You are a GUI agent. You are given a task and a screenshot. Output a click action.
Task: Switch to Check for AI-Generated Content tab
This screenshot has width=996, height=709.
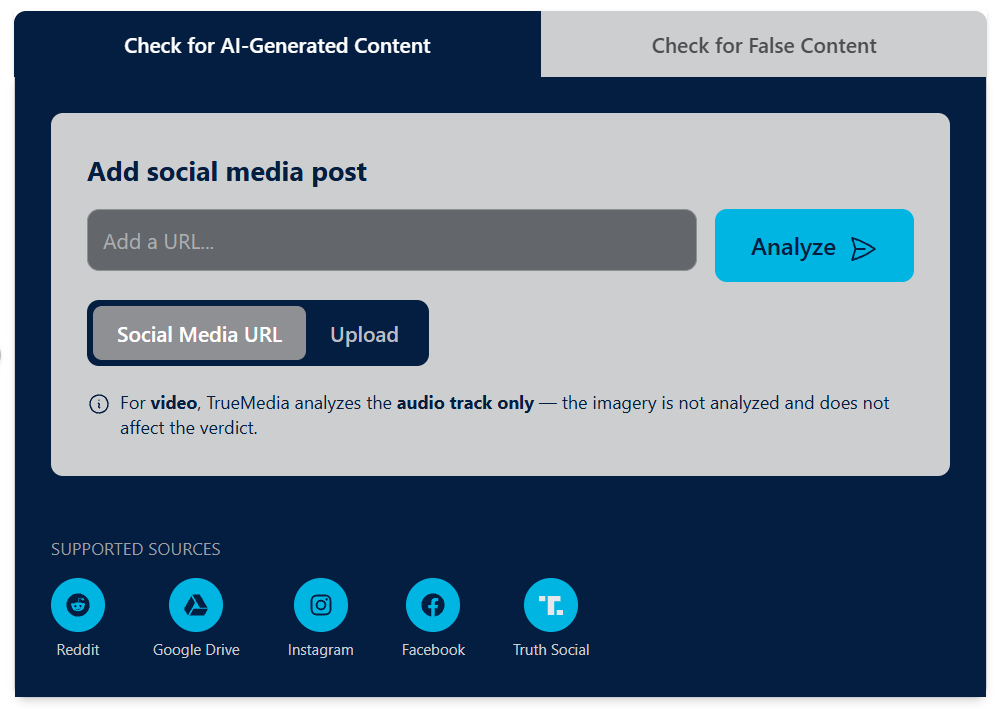click(278, 45)
